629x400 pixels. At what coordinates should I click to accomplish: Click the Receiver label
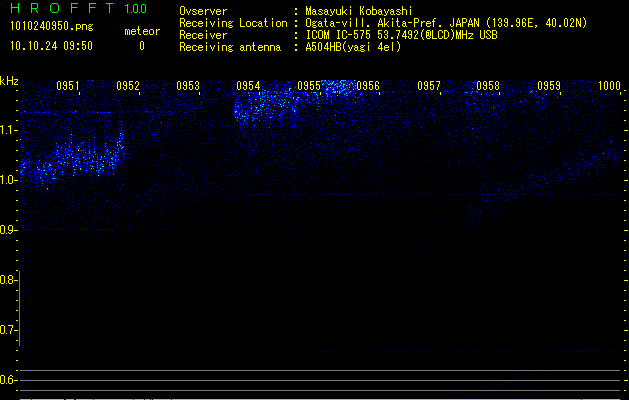pos(203,35)
